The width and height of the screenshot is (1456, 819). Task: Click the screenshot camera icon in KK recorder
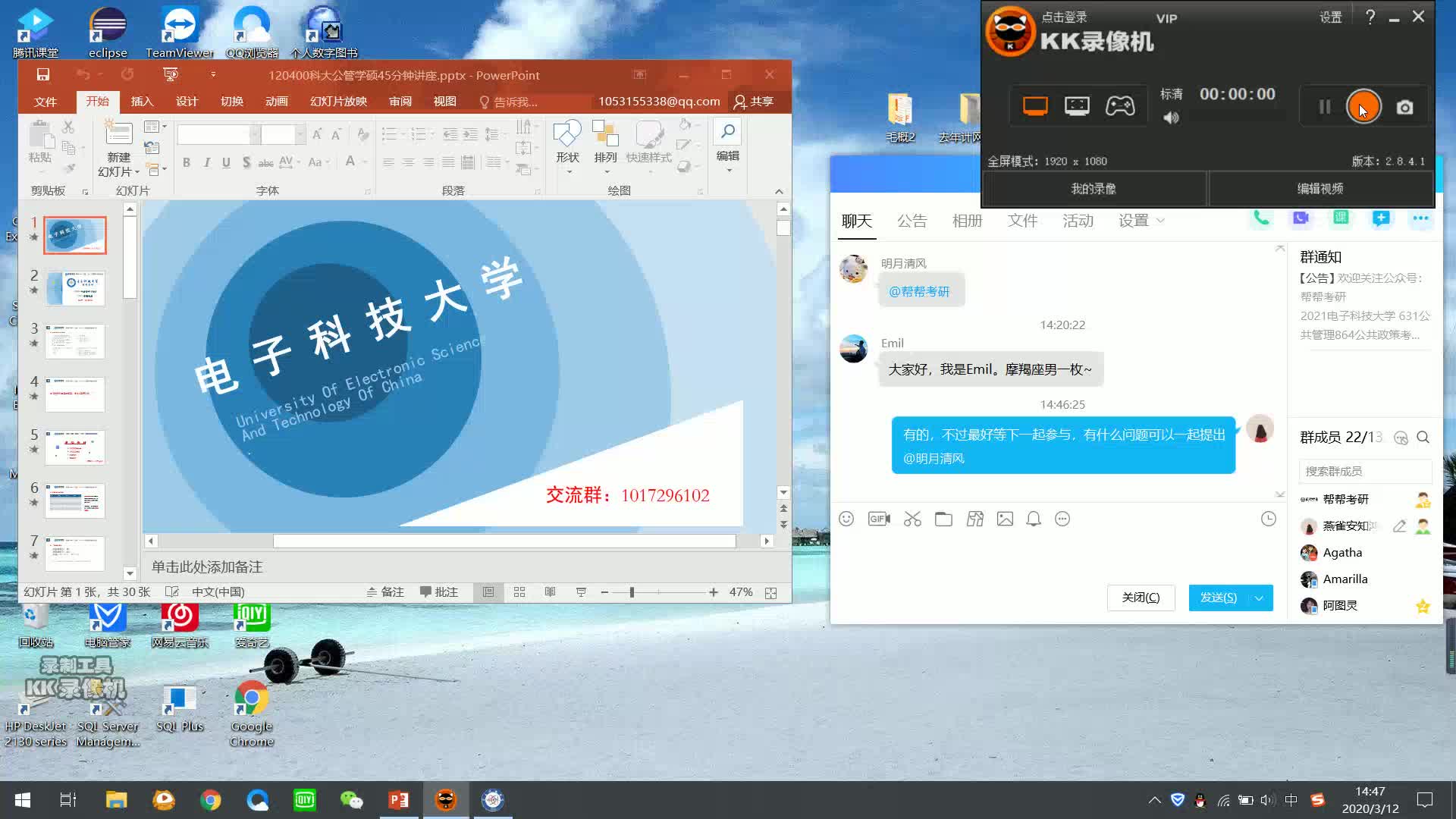pos(1404,108)
